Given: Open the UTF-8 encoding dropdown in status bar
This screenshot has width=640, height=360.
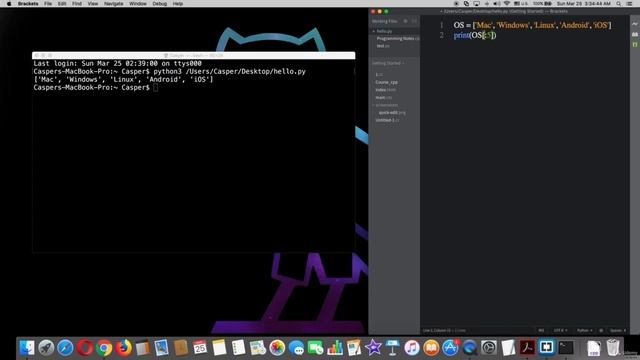Looking at the screenshot, I should pyautogui.click(x=560, y=331).
